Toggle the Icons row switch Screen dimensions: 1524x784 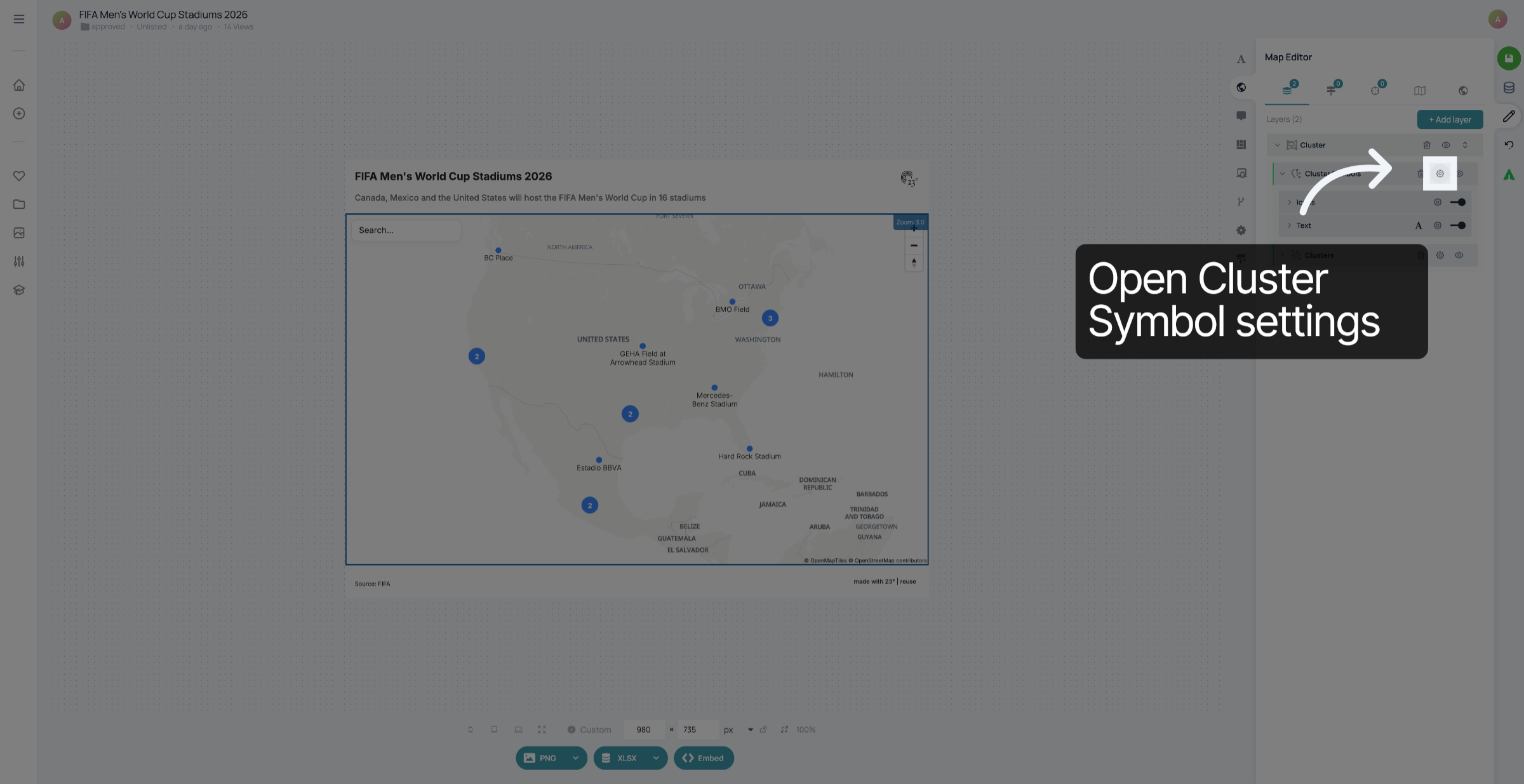pos(1458,203)
